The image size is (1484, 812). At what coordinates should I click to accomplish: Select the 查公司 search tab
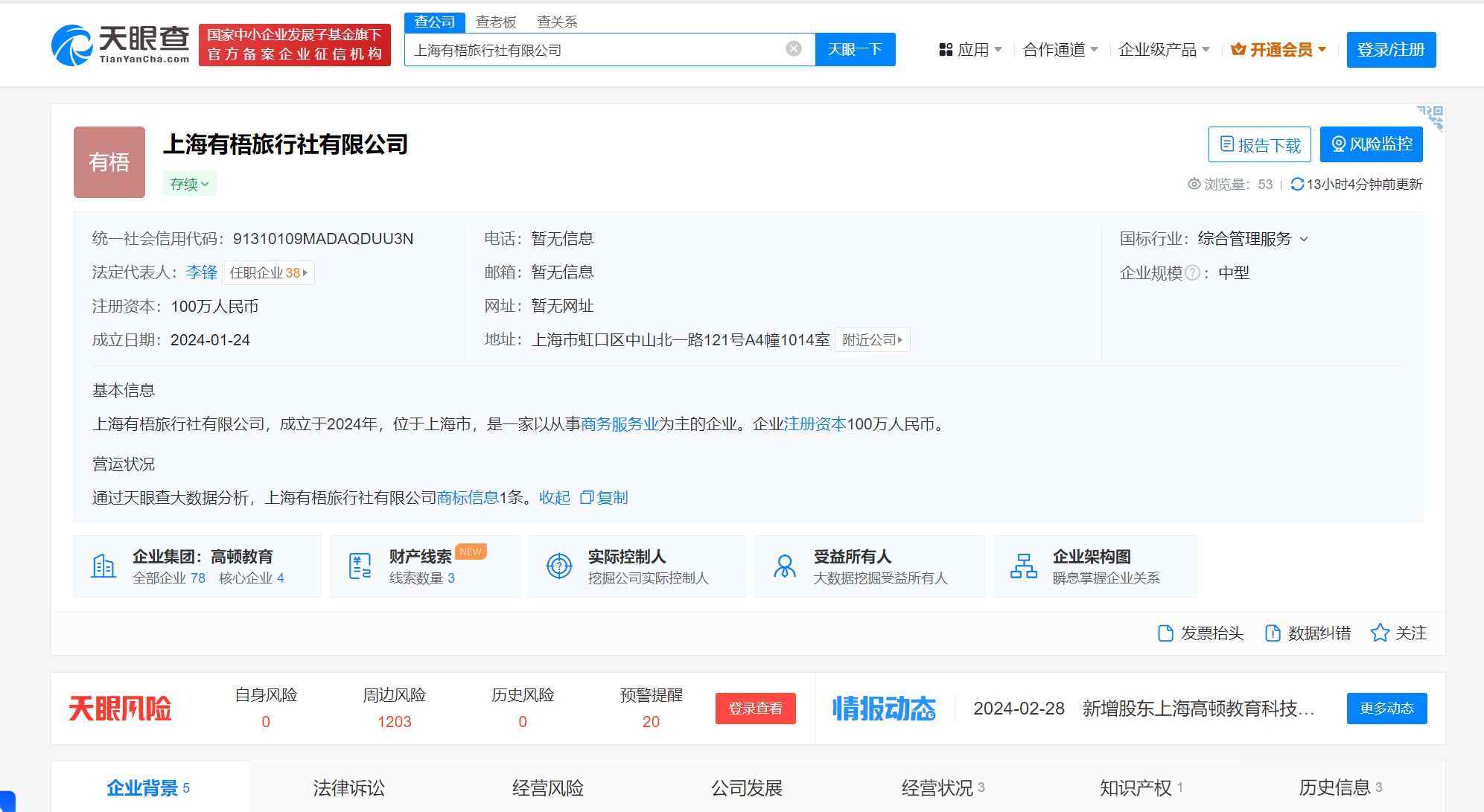[x=435, y=22]
